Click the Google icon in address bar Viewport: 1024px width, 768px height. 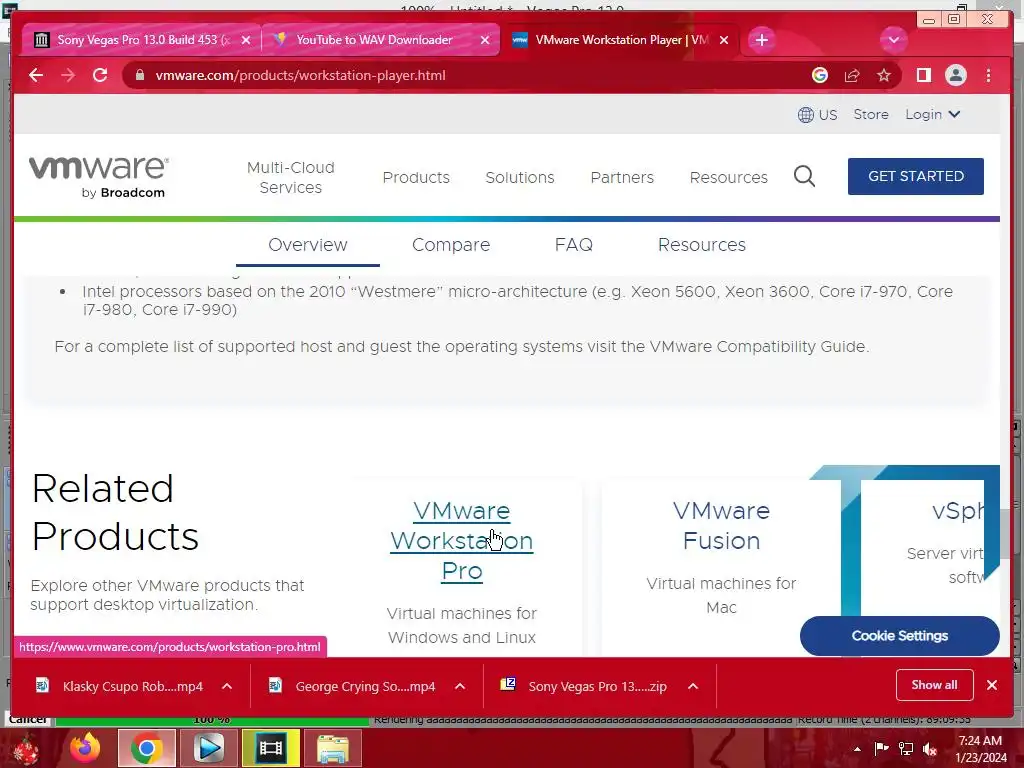coord(820,75)
